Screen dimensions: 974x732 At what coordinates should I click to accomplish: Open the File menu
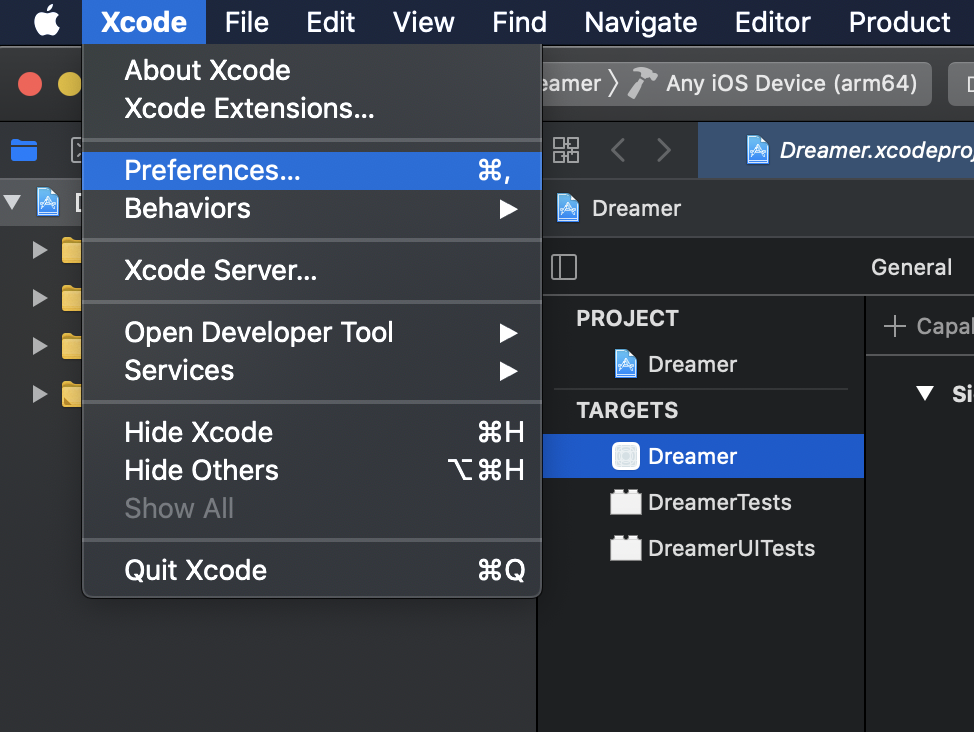pos(247,22)
